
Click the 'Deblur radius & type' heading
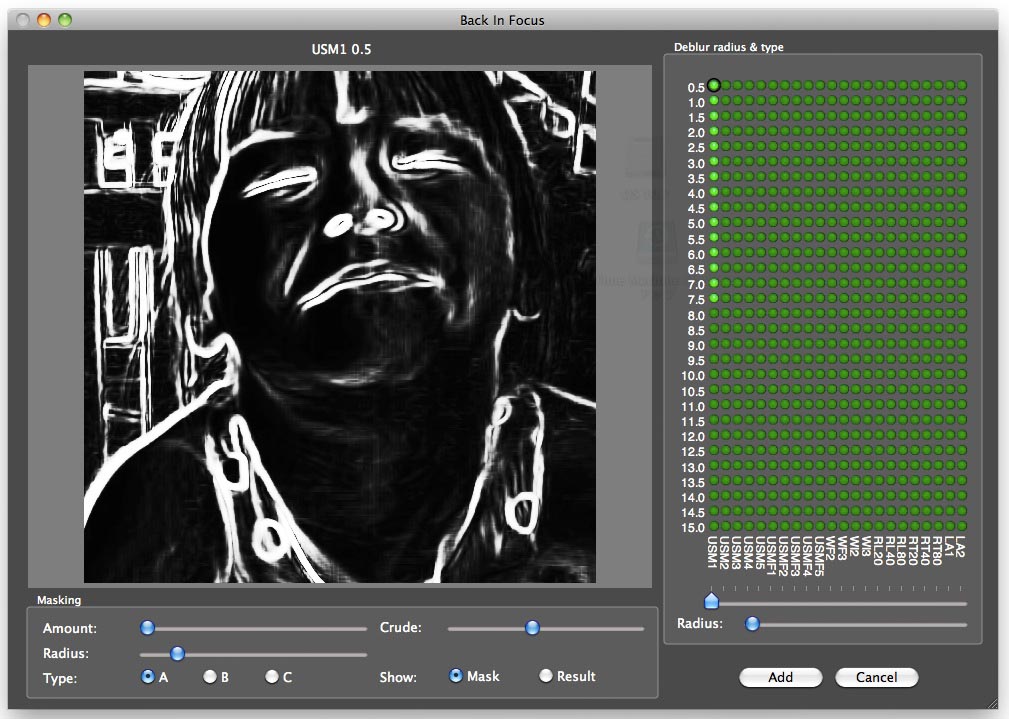click(728, 47)
